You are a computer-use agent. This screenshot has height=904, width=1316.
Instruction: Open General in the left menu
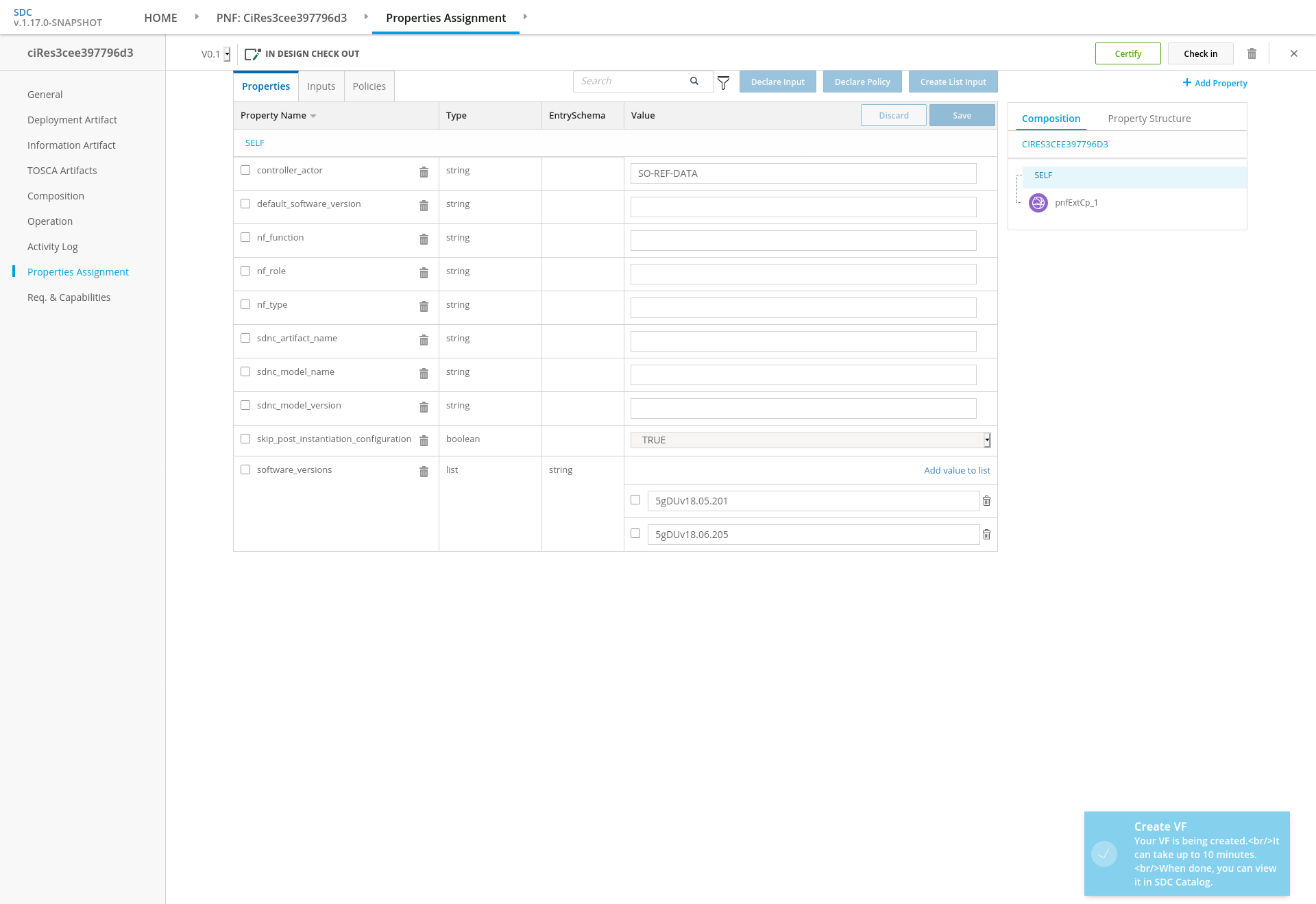[x=45, y=95]
